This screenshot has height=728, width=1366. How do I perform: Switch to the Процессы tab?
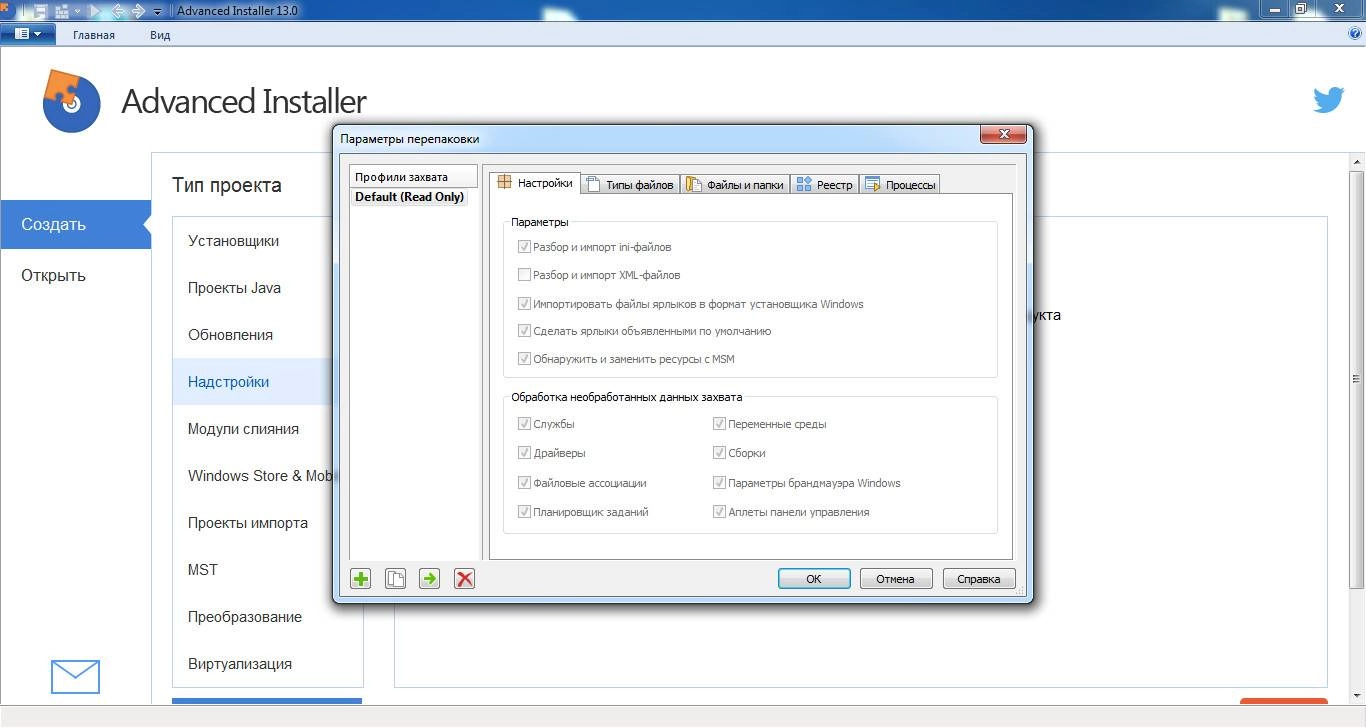click(900, 184)
